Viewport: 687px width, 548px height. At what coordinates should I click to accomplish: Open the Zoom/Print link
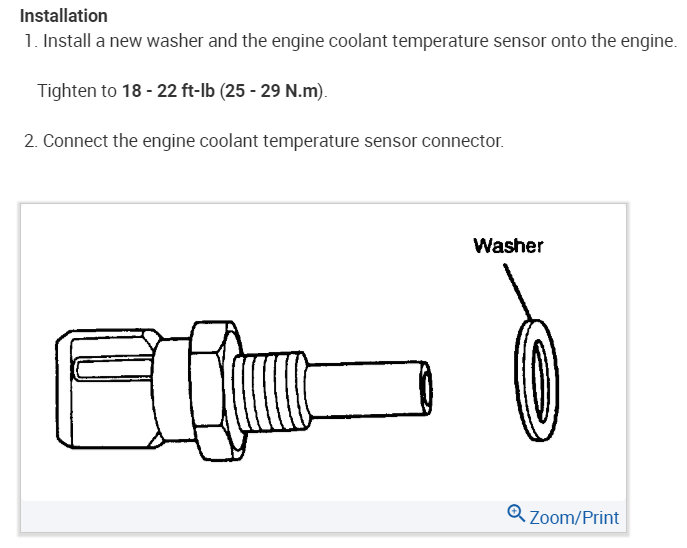click(574, 517)
